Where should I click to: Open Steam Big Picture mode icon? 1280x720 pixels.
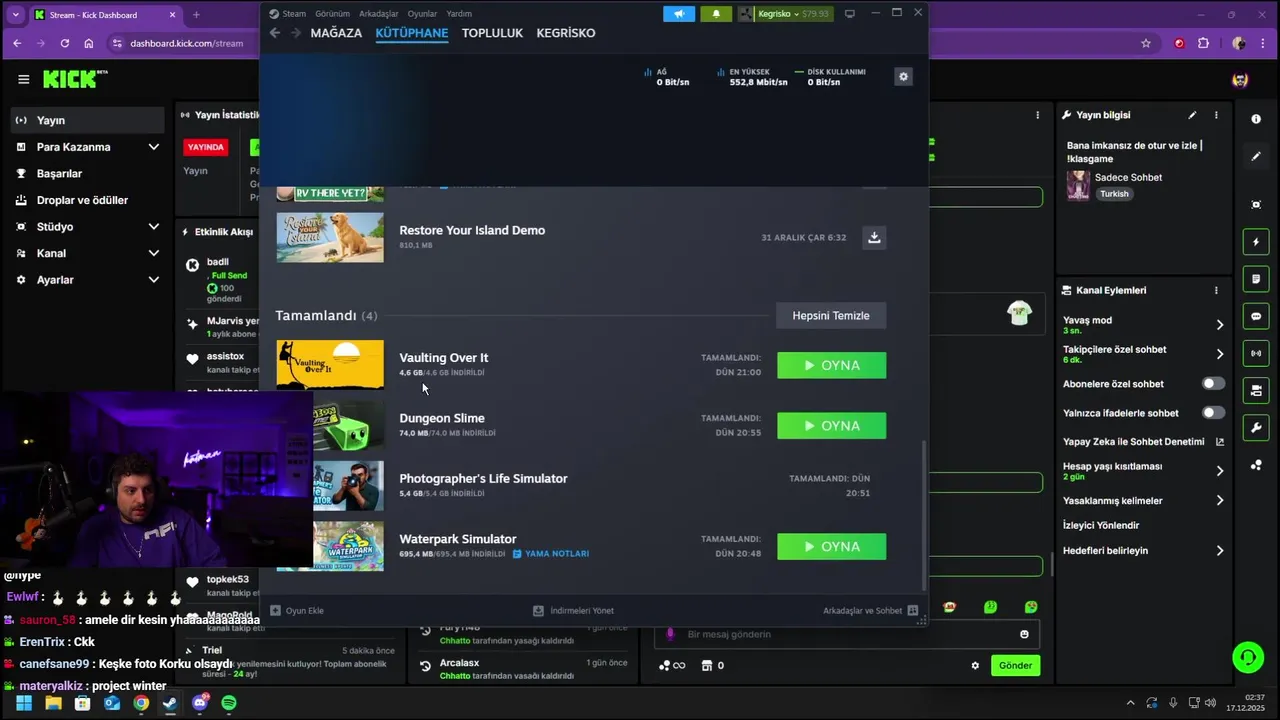[x=850, y=14]
